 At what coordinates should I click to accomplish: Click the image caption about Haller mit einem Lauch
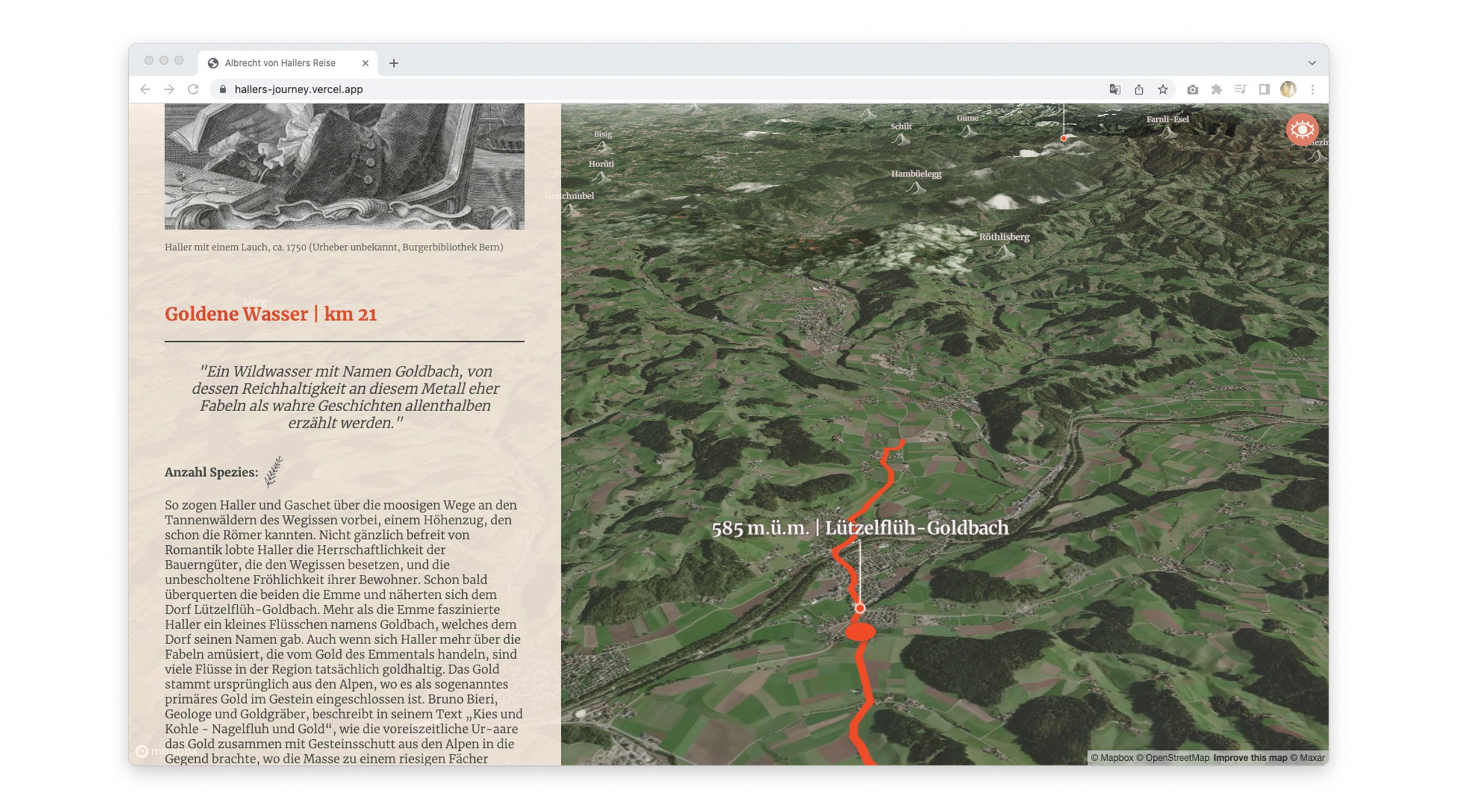click(x=334, y=247)
